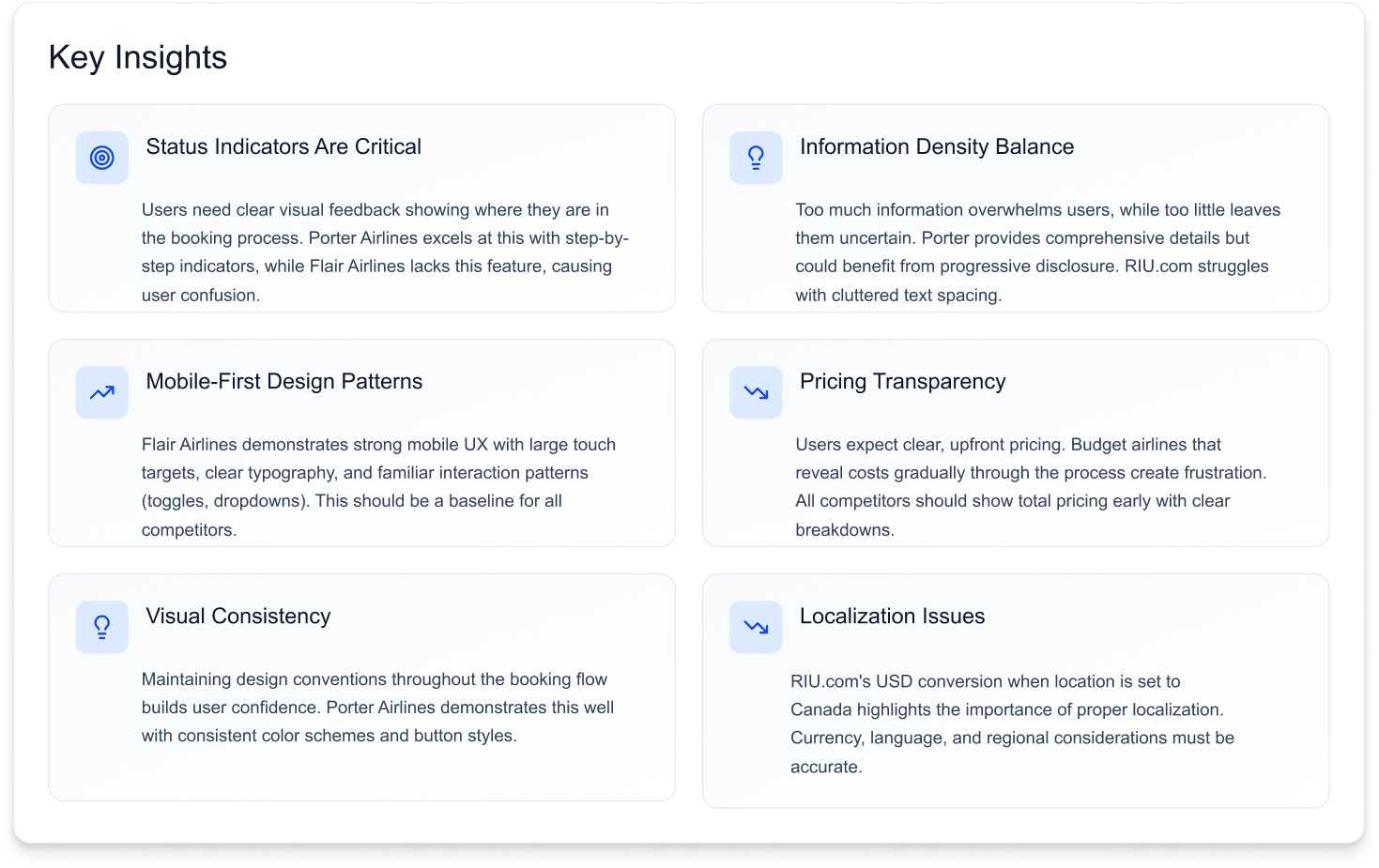1379x868 pixels.
Task: Click the Flair Airlines mobile UX description
Action: coord(378,487)
